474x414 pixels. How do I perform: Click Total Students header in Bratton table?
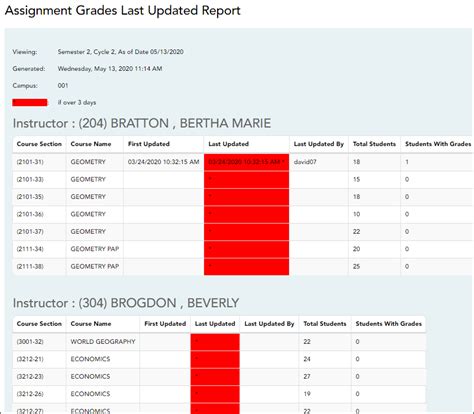tap(374, 144)
